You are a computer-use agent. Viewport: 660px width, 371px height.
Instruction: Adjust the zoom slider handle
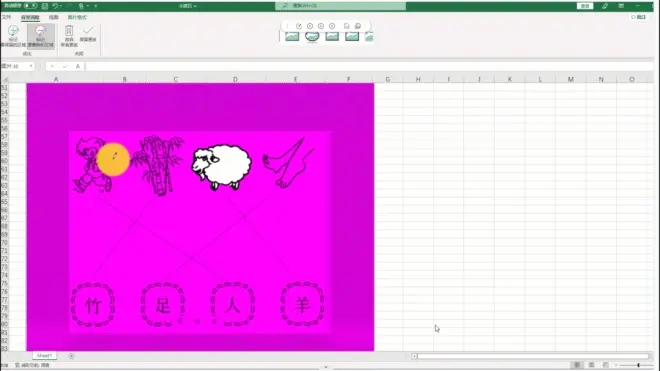coord(638,365)
